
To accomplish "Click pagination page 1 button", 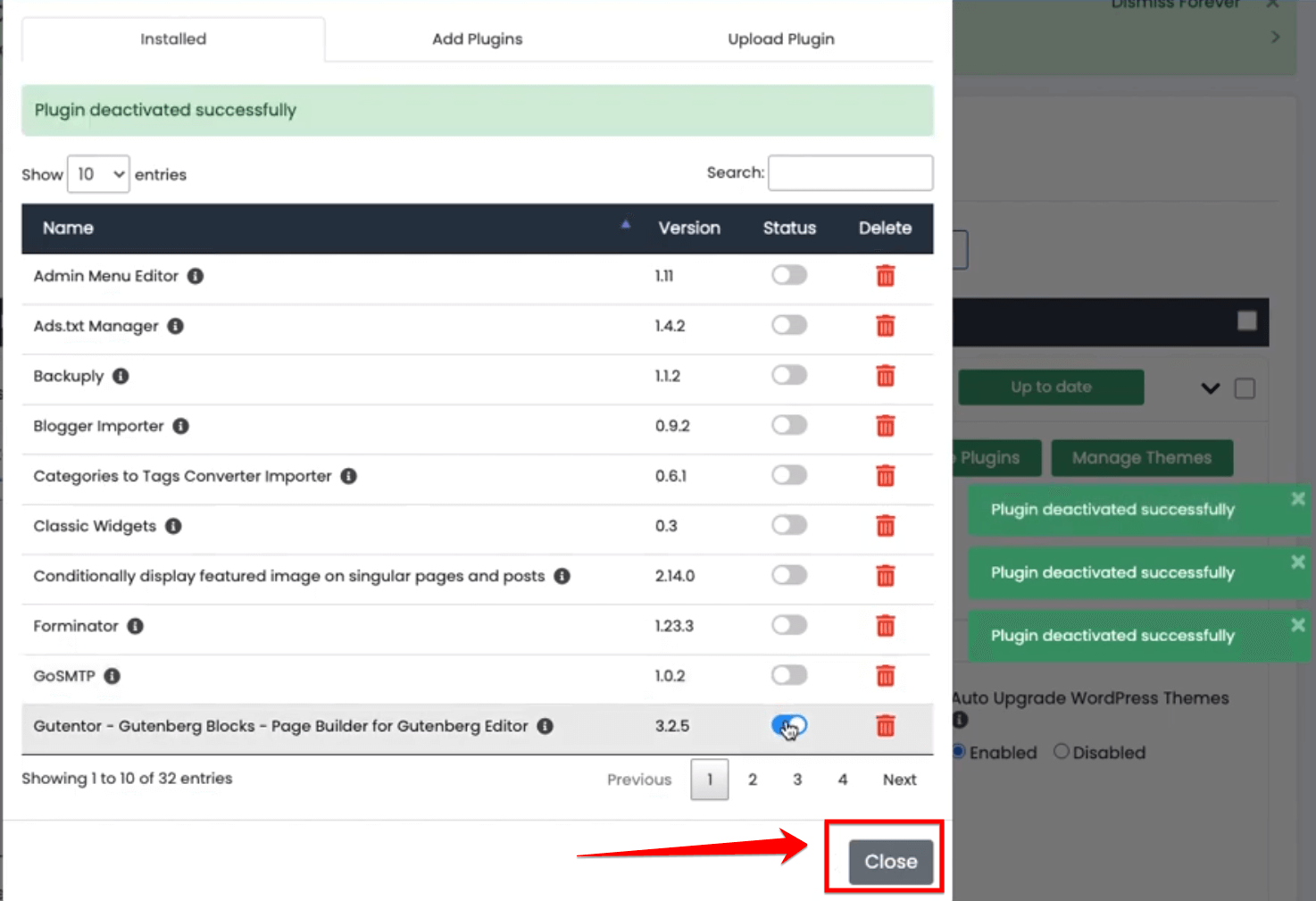I will [x=710, y=780].
